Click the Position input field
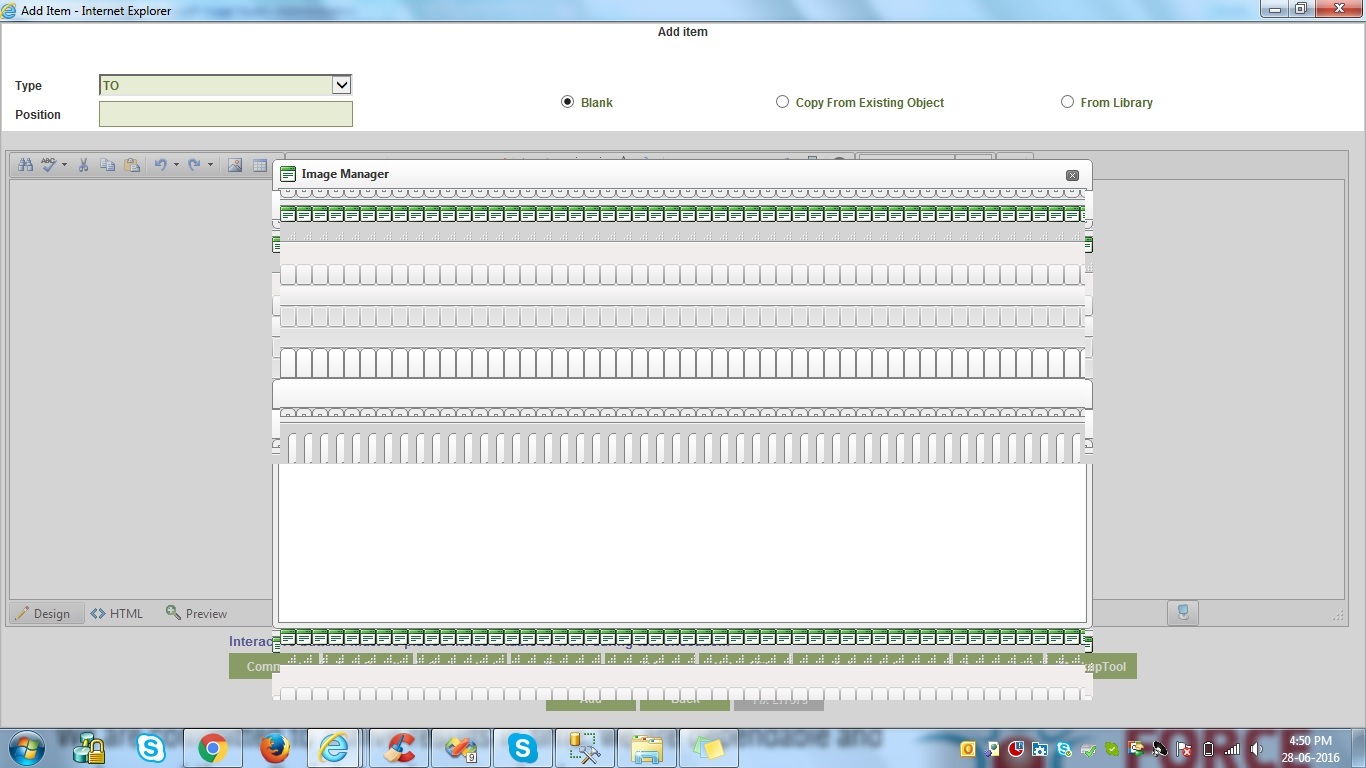Viewport: 1366px width, 768px height. tap(226, 114)
